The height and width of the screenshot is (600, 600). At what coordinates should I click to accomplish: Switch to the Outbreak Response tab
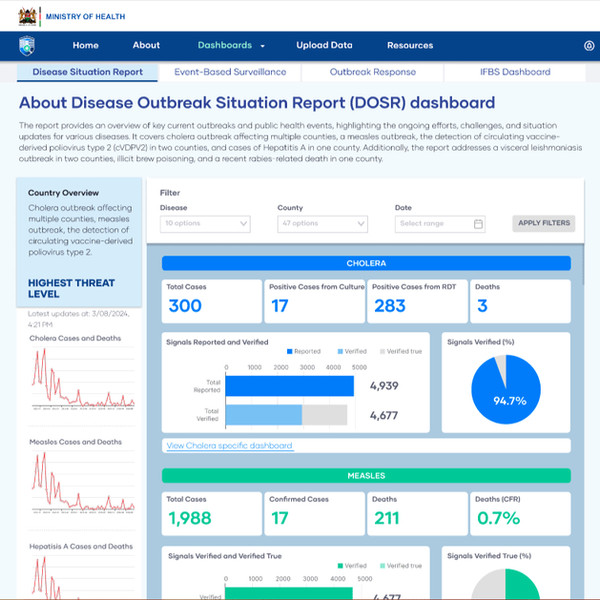(x=373, y=72)
